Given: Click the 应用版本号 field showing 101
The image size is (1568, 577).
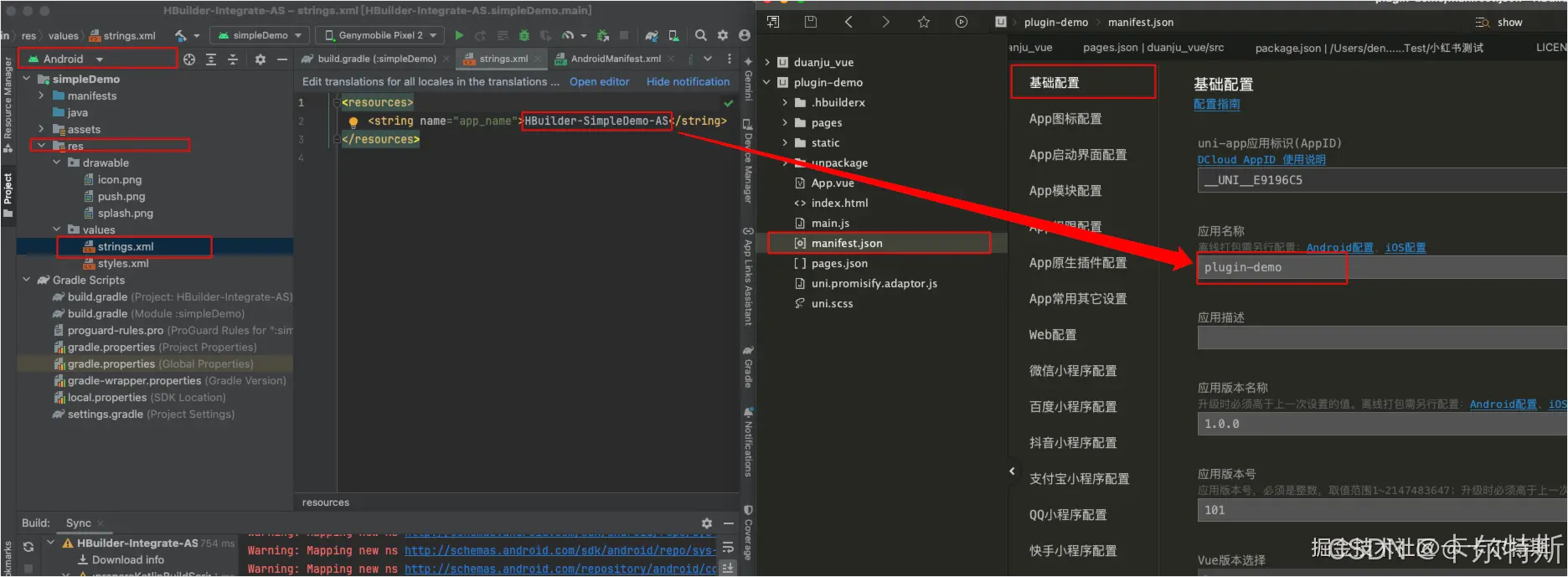Looking at the screenshot, I should click(x=1382, y=510).
